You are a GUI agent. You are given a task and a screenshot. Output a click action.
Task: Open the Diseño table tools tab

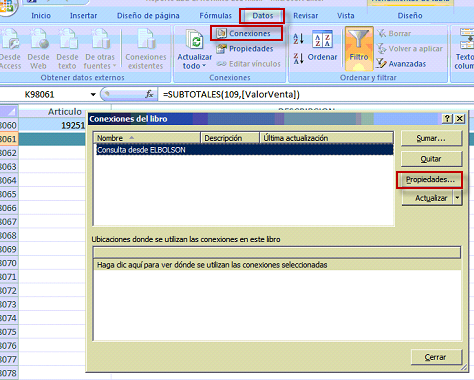click(x=410, y=16)
